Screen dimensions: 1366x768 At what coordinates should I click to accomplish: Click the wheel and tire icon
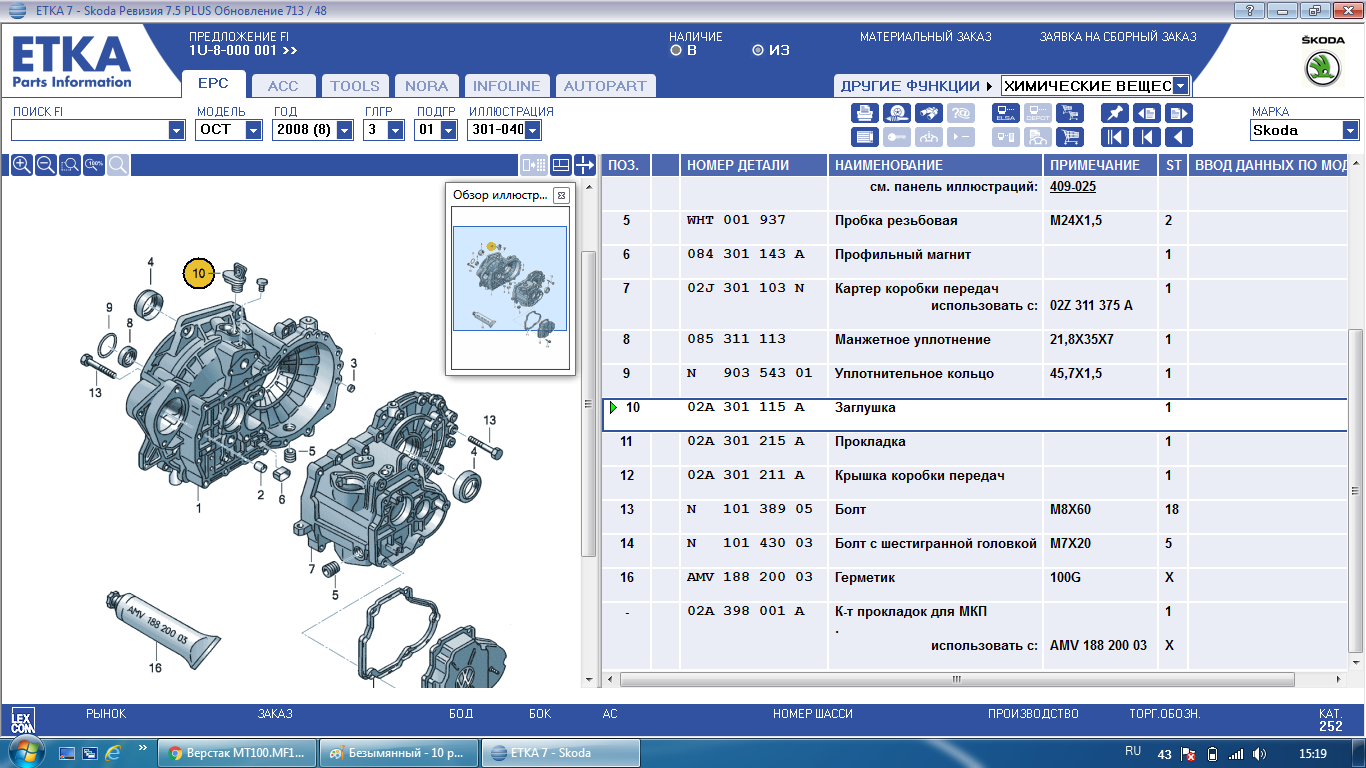[897, 113]
